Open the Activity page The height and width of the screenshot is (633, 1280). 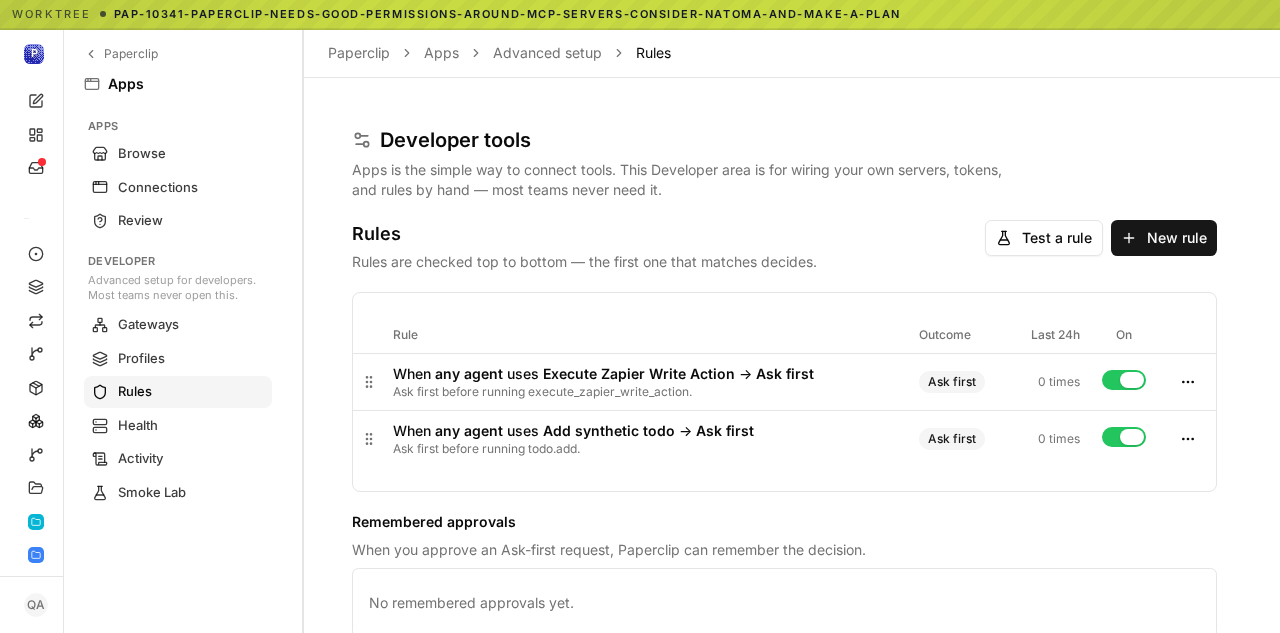(x=178, y=459)
